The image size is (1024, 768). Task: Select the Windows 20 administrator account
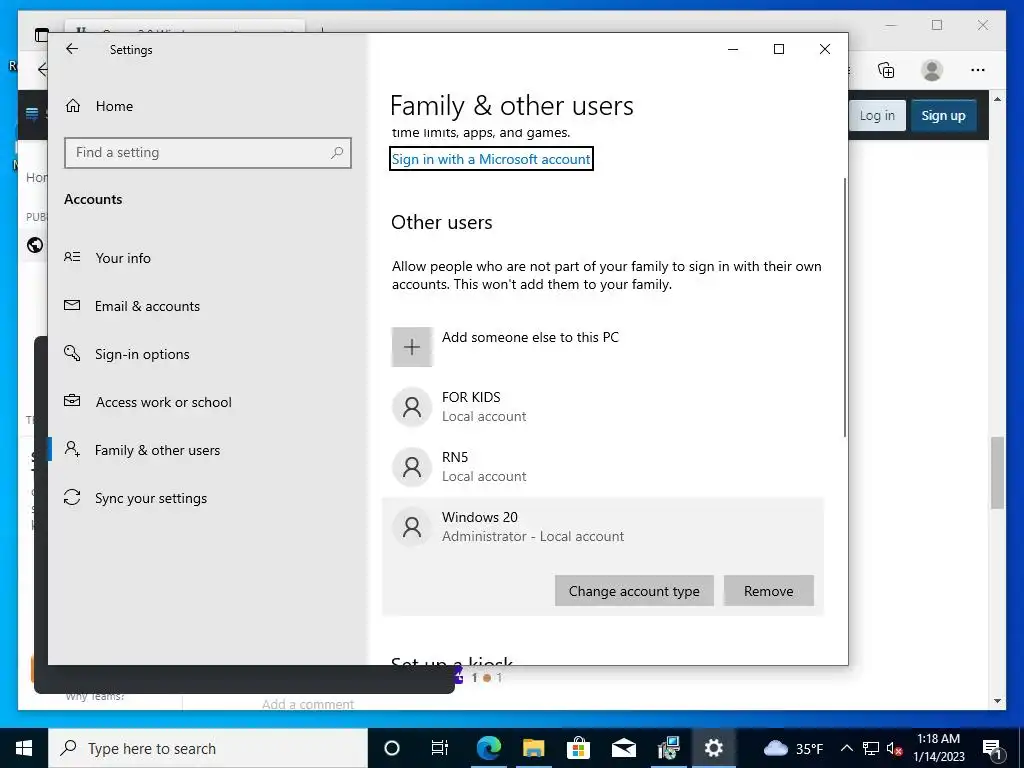pos(602,526)
